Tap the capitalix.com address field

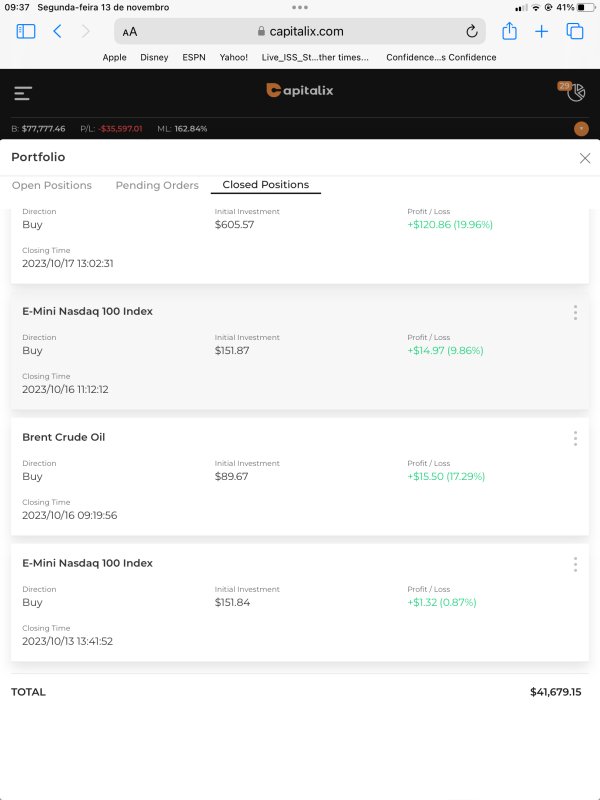(x=300, y=31)
